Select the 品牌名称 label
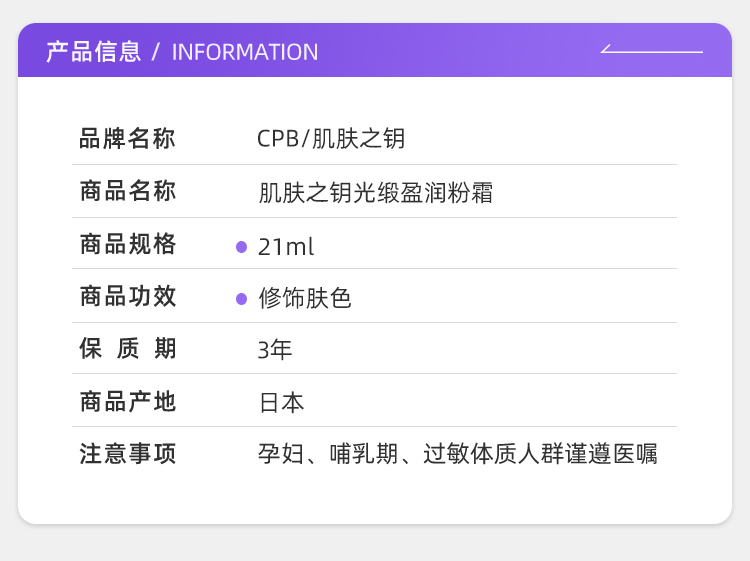Image resolution: width=750 pixels, height=561 pixels. (127, 139)
